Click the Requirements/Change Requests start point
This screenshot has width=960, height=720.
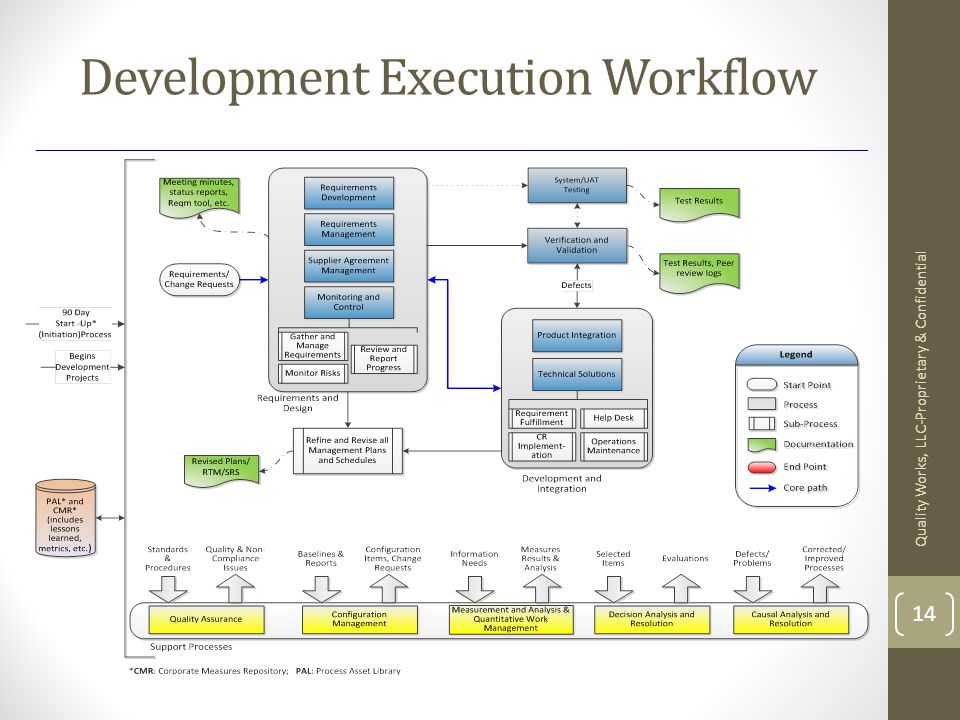click(x=199, y=280)
